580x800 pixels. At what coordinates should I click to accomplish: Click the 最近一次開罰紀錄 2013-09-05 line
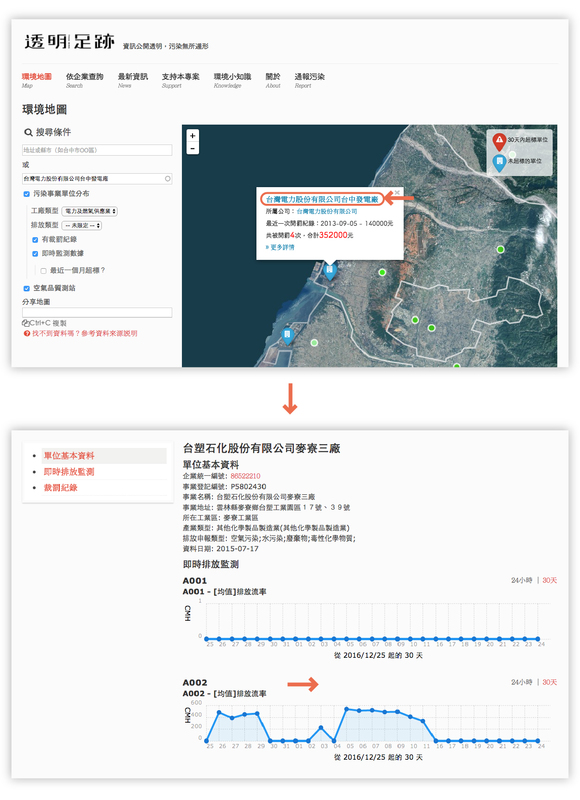point(329,223)
